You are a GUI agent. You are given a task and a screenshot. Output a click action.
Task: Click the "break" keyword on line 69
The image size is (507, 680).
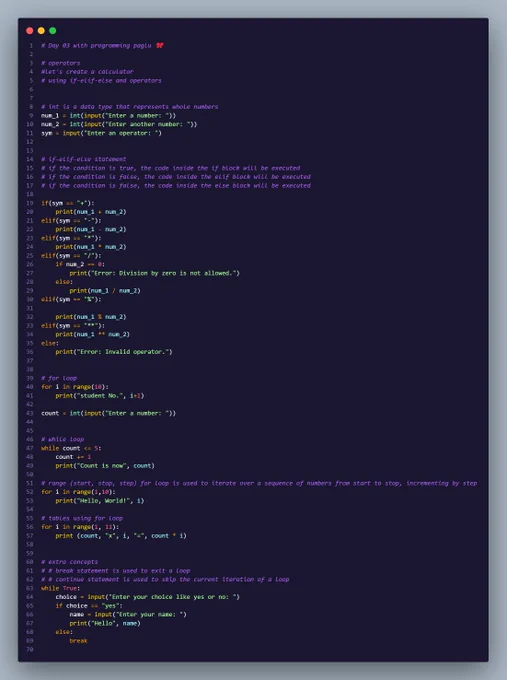click(x=79, y=641)
